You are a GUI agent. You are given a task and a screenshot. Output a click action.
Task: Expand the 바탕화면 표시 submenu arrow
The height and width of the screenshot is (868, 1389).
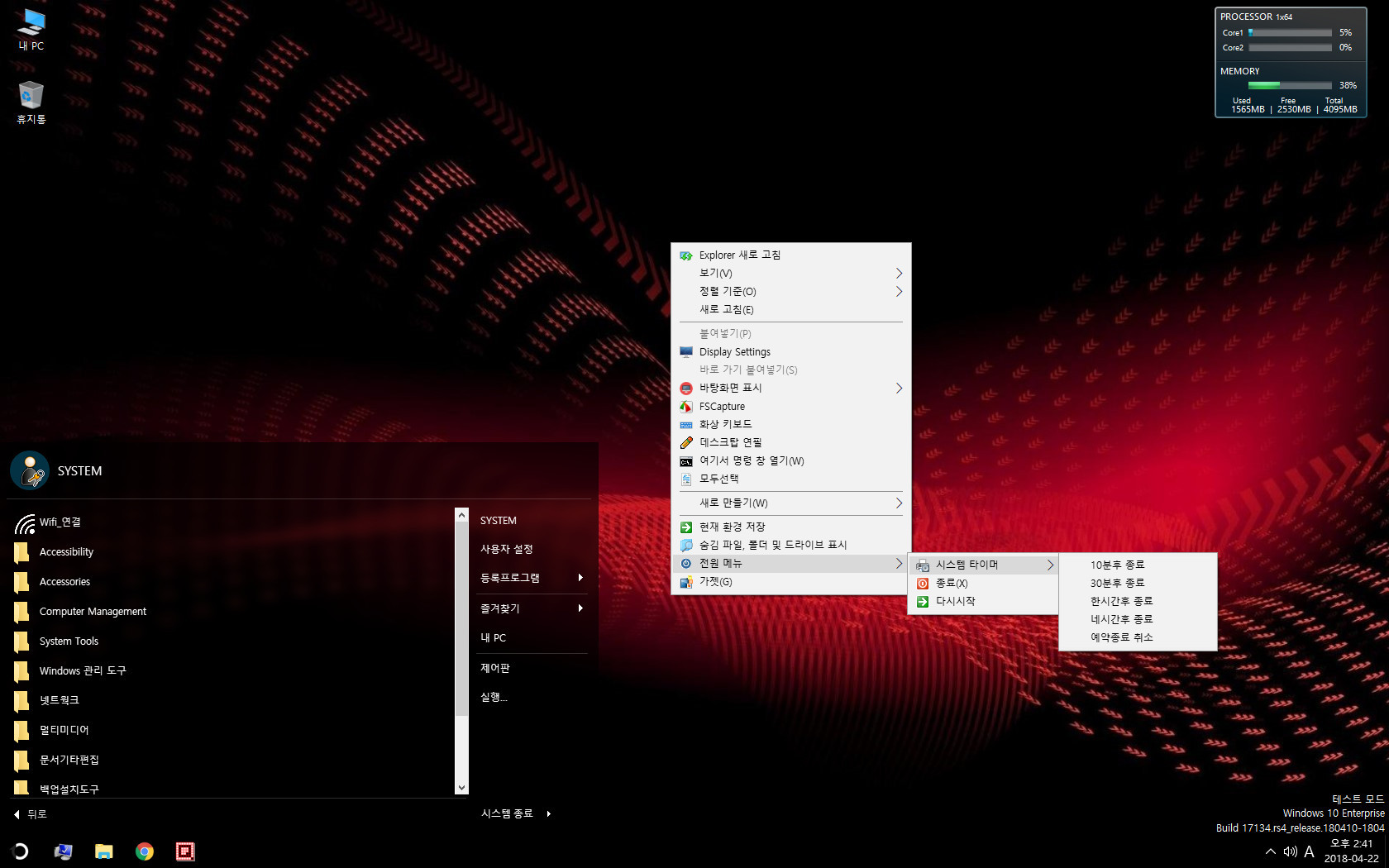pos(899,389)
